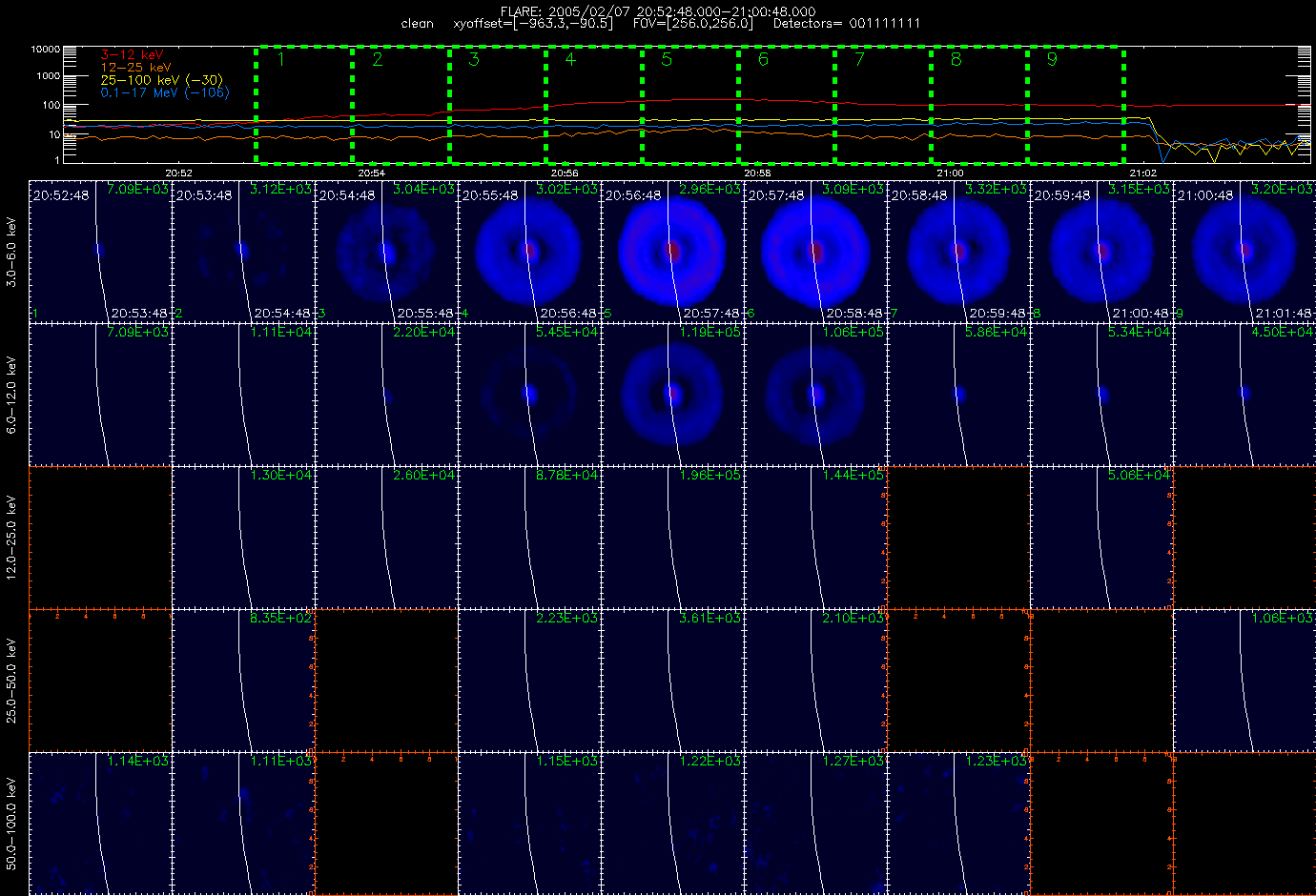Click the '3.15E+03' peak value
This screenshot has height=896, width=1316.
pos(1139,189)
